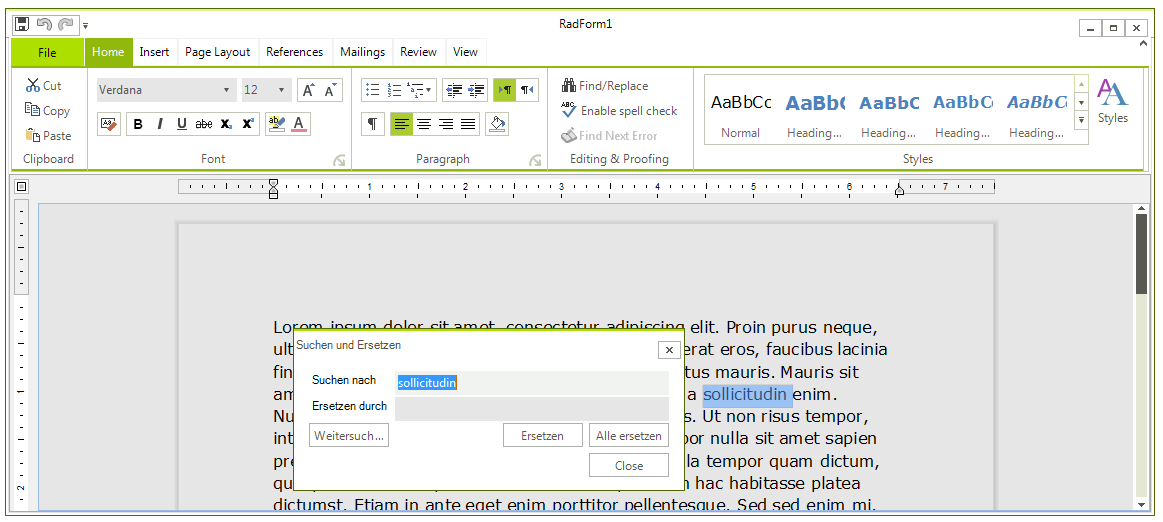Toggle strikethrough abc formatting
This screenshot has width=1163, height=522.
204,125
